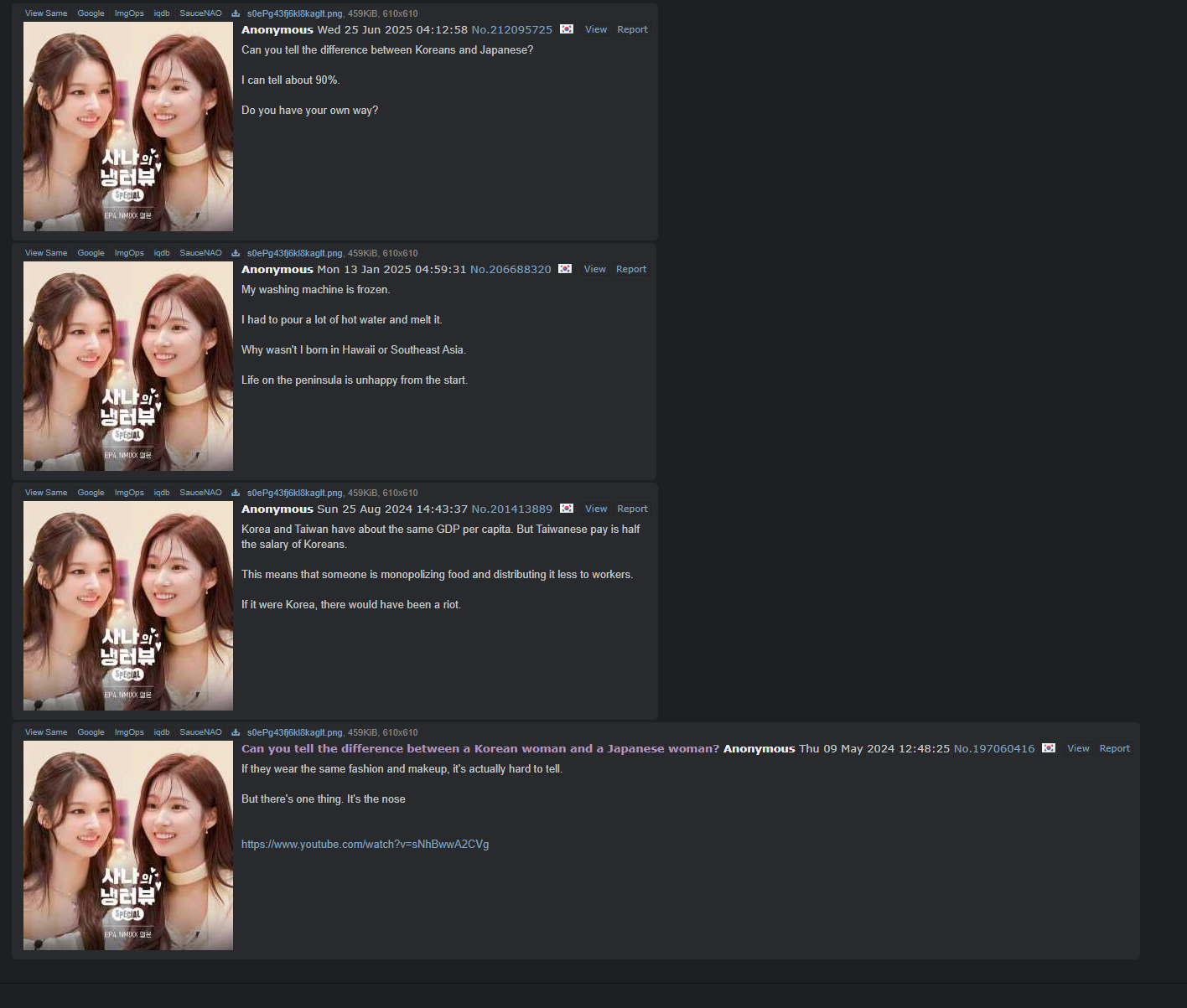Click the image filename above the 25 Aug 2024 post
The height and width of the screenshot is (1008, 1187).
click(x=295, y=493)
